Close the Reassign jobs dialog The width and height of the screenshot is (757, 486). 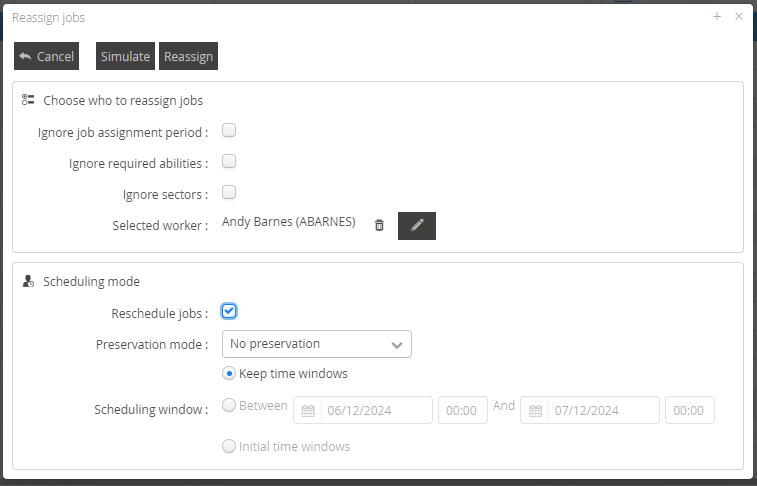point(739,17)
